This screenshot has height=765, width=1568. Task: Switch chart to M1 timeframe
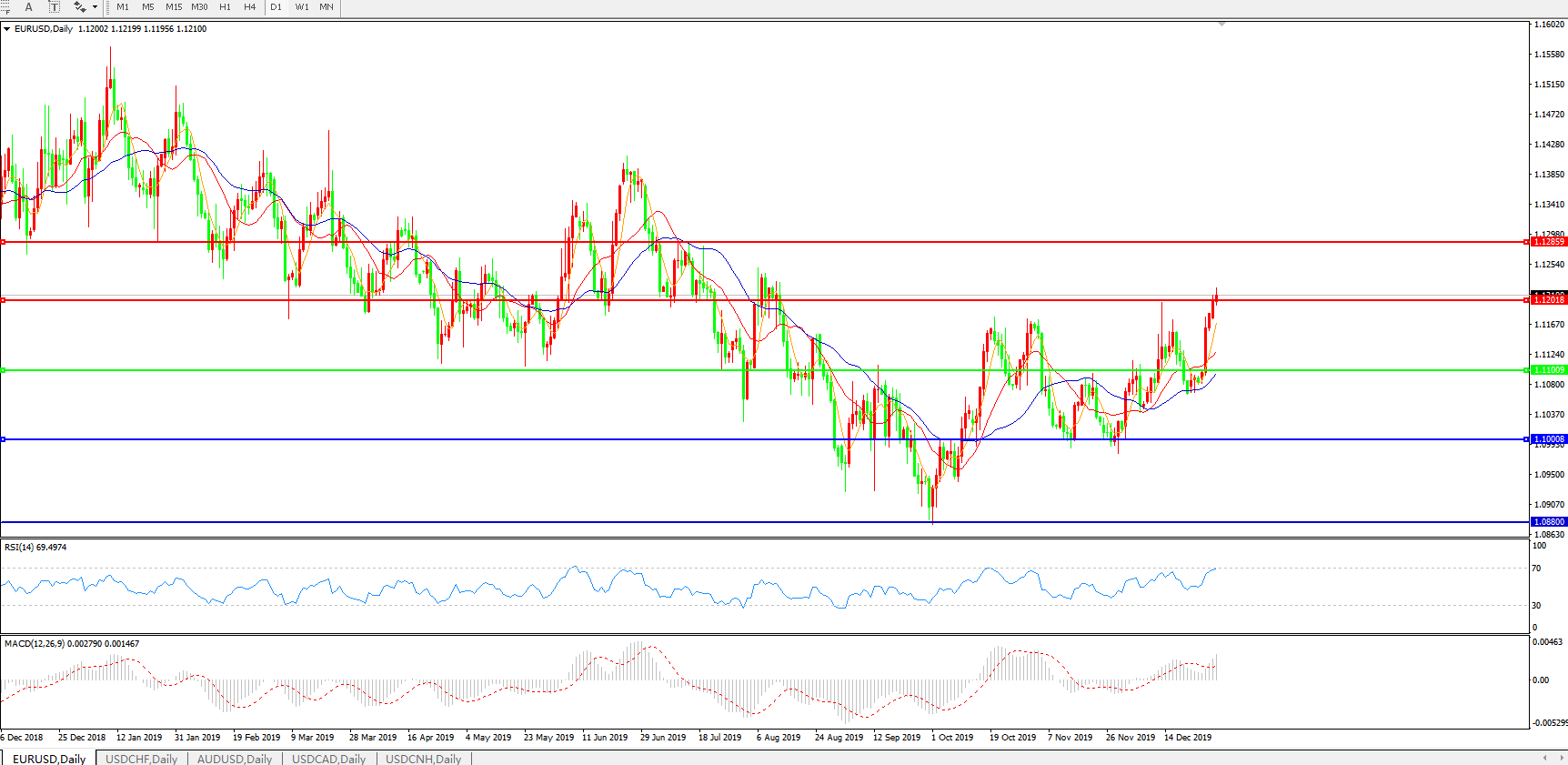[123, 7]
